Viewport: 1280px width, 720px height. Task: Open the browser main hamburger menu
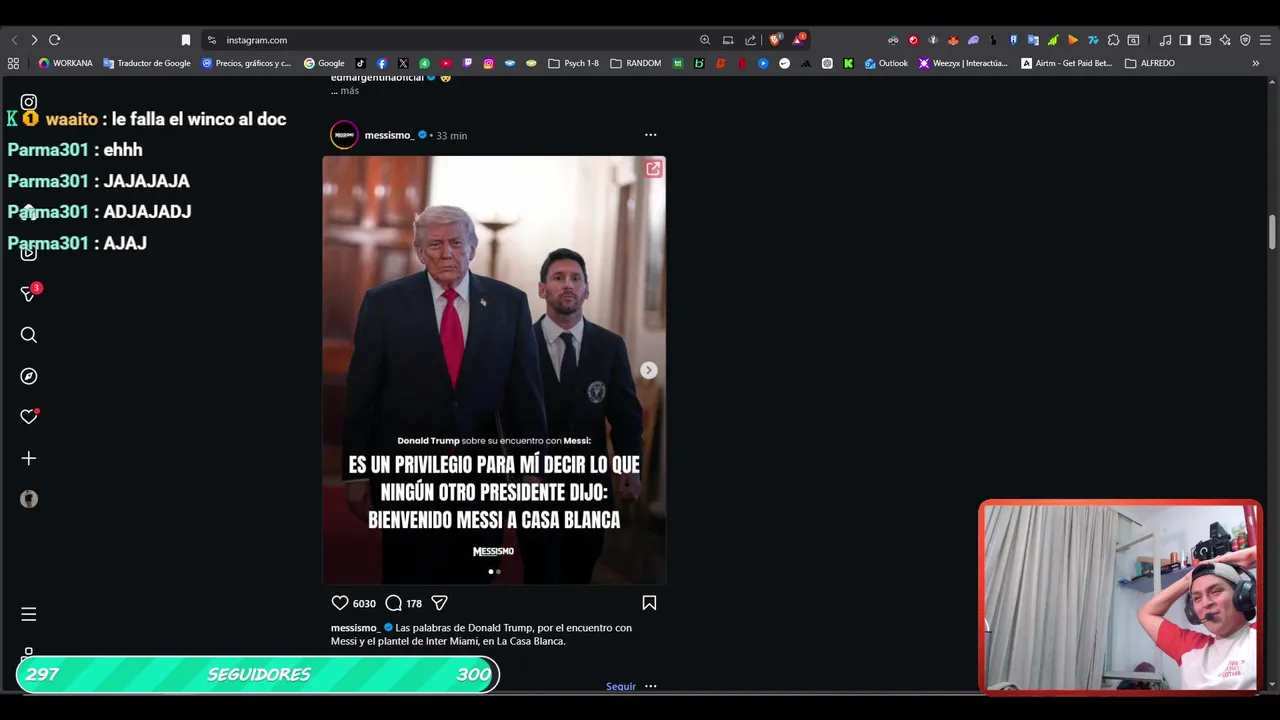point(1265,40)
